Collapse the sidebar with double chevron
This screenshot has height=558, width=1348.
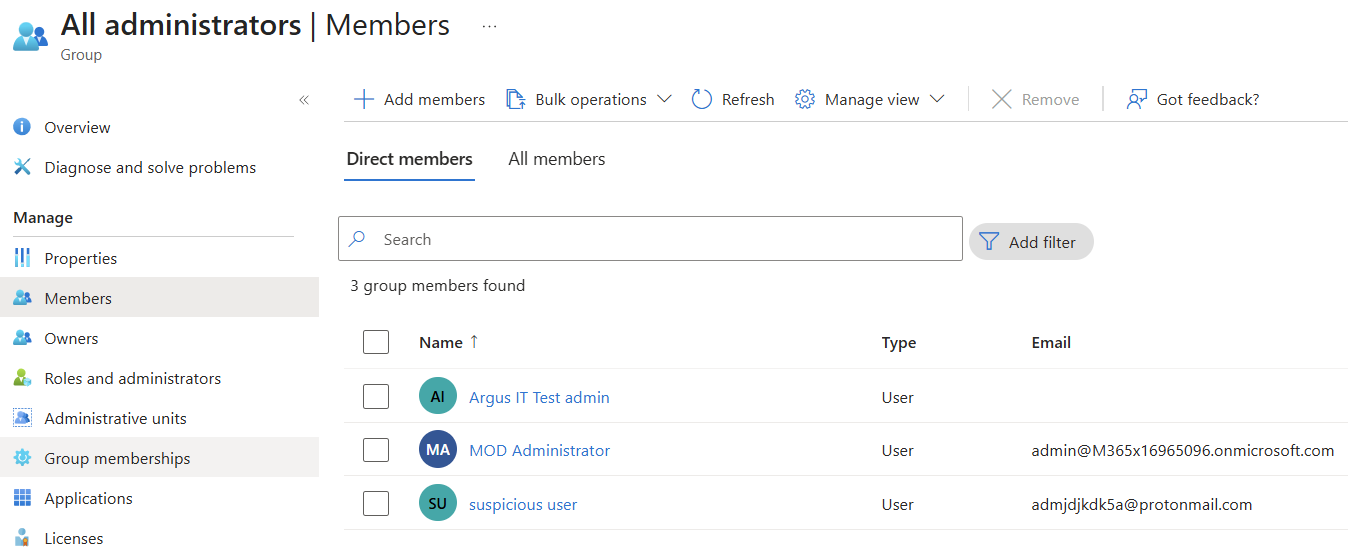304,99
